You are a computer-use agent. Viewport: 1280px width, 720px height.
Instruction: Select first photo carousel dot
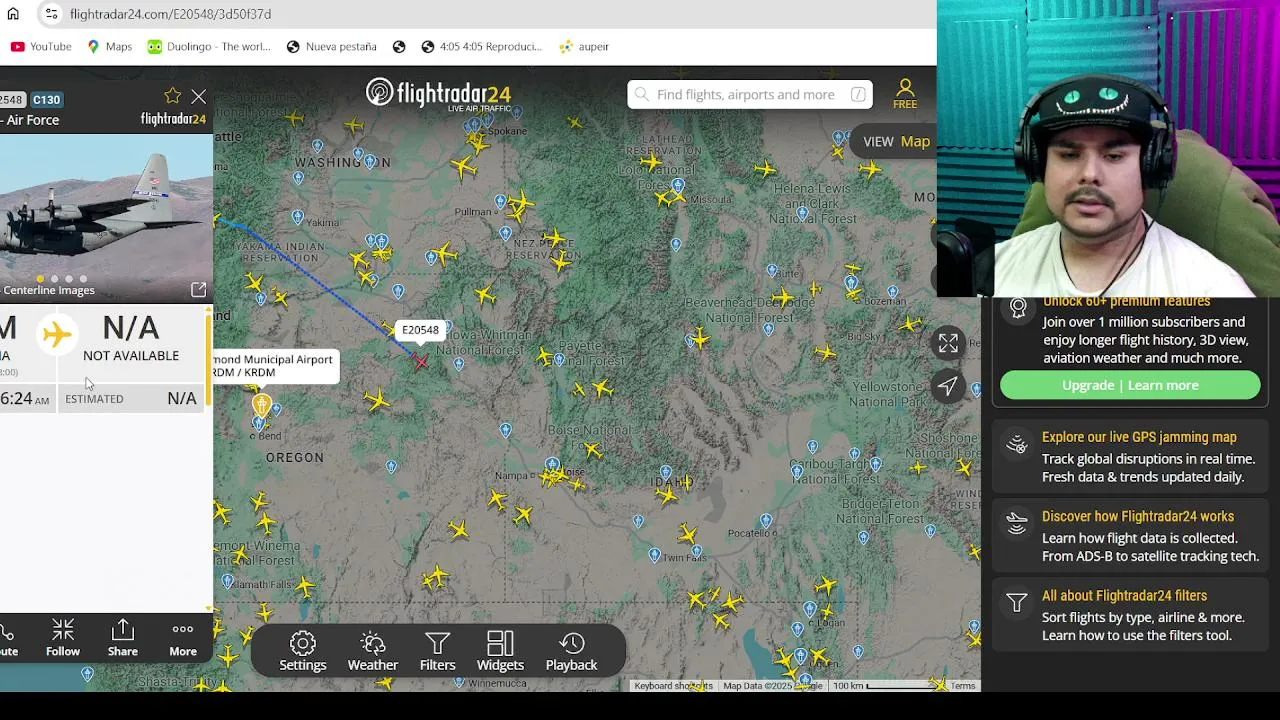[40, 279]
